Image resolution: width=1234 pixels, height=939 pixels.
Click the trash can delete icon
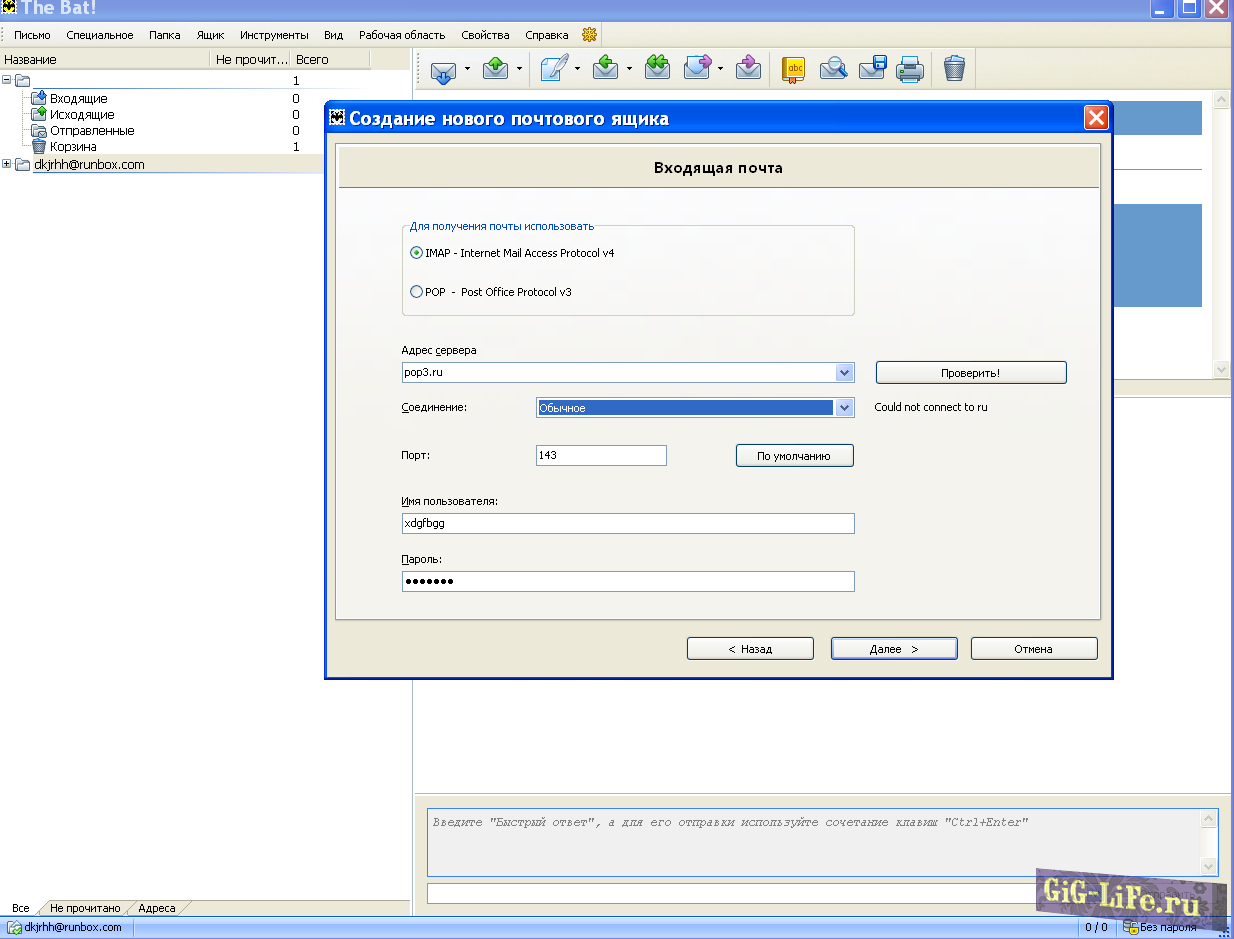click(x=954, y=69)
